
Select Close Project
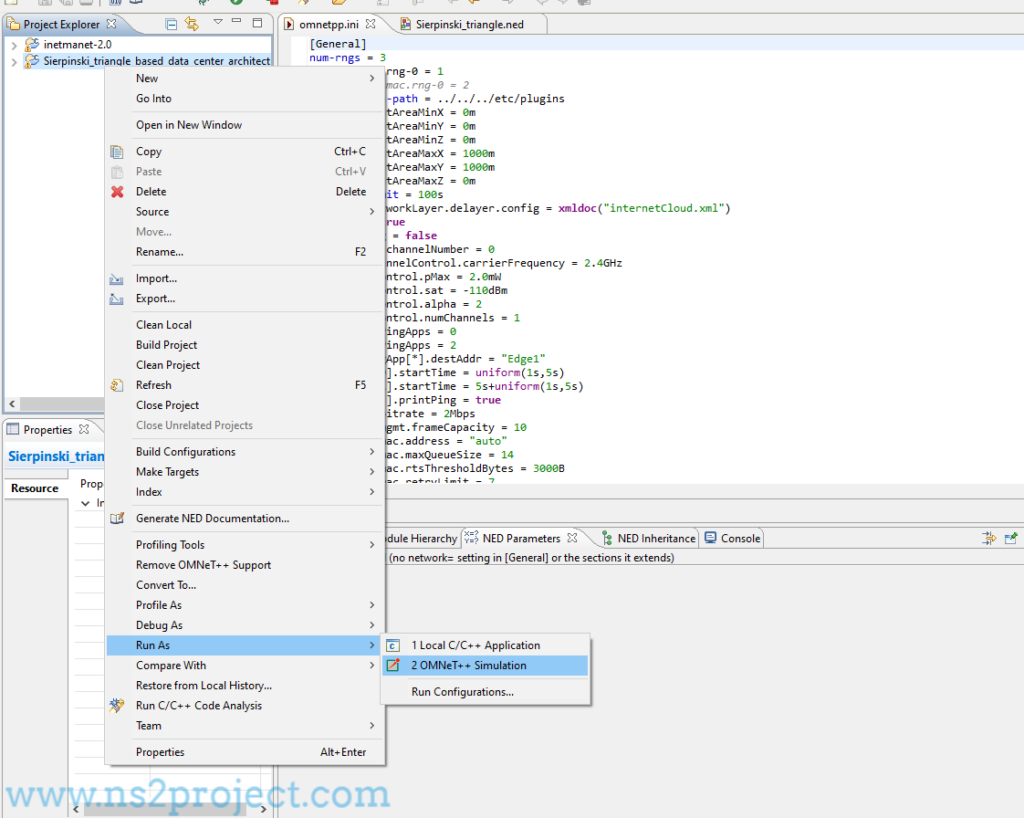coord(245,405)
